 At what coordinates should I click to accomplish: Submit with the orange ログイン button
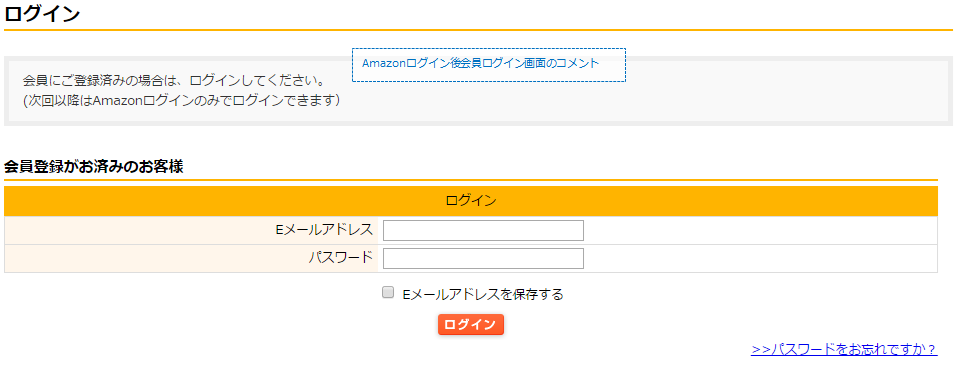471,325
